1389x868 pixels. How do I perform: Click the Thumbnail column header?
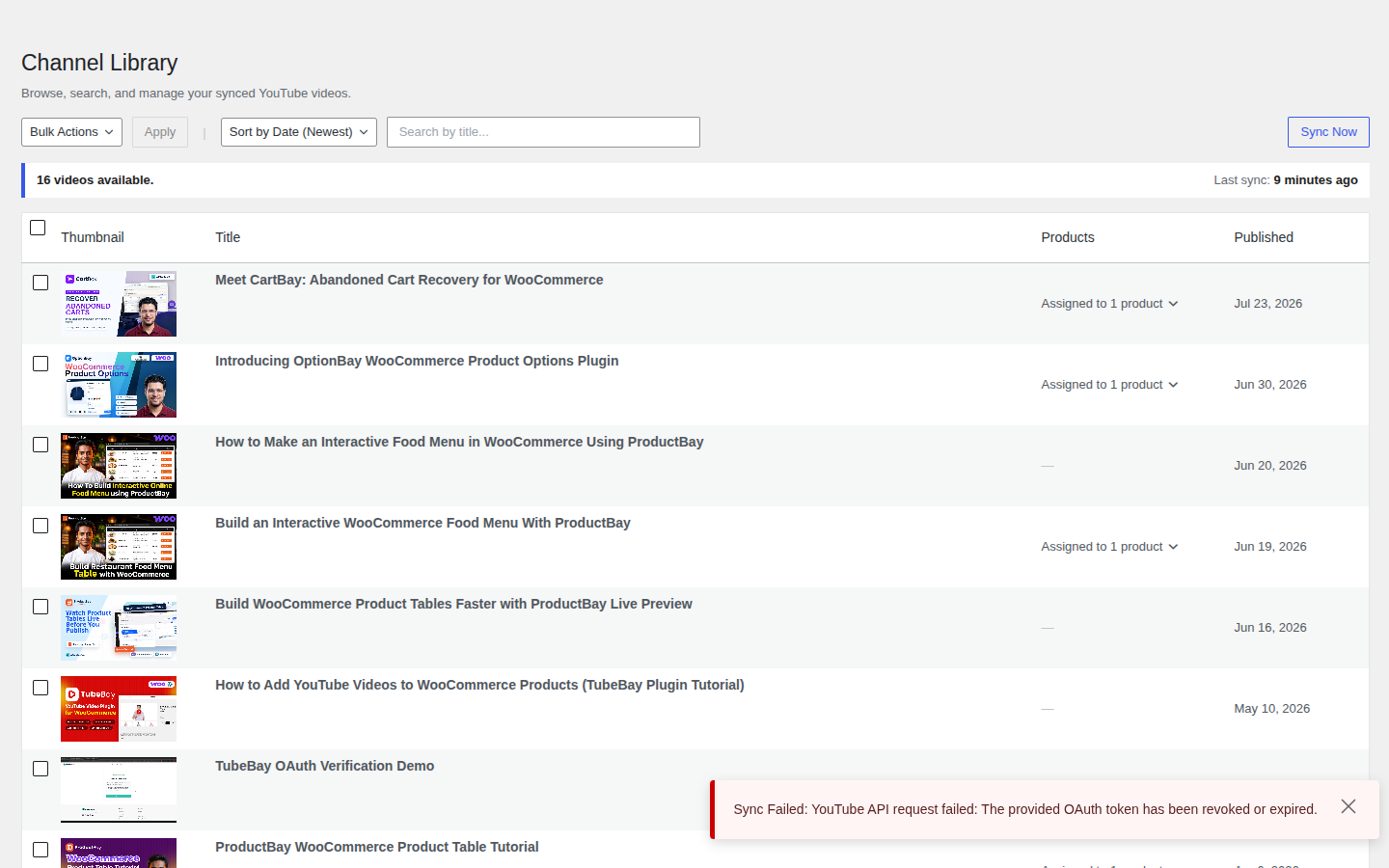(93, 237)
